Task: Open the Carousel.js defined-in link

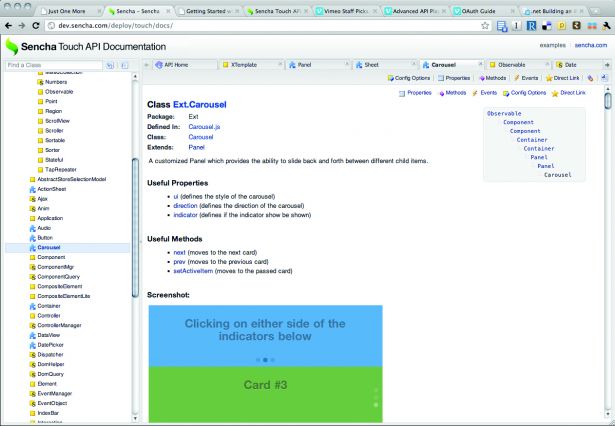Action: tap(204, 127)
